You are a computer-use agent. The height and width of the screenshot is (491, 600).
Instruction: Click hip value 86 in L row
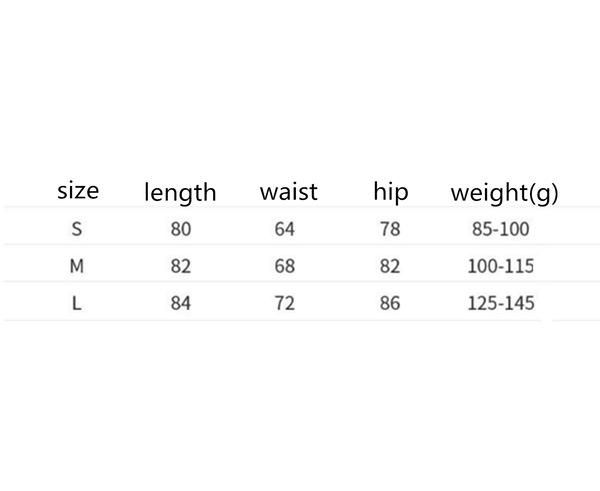point(390,303)
